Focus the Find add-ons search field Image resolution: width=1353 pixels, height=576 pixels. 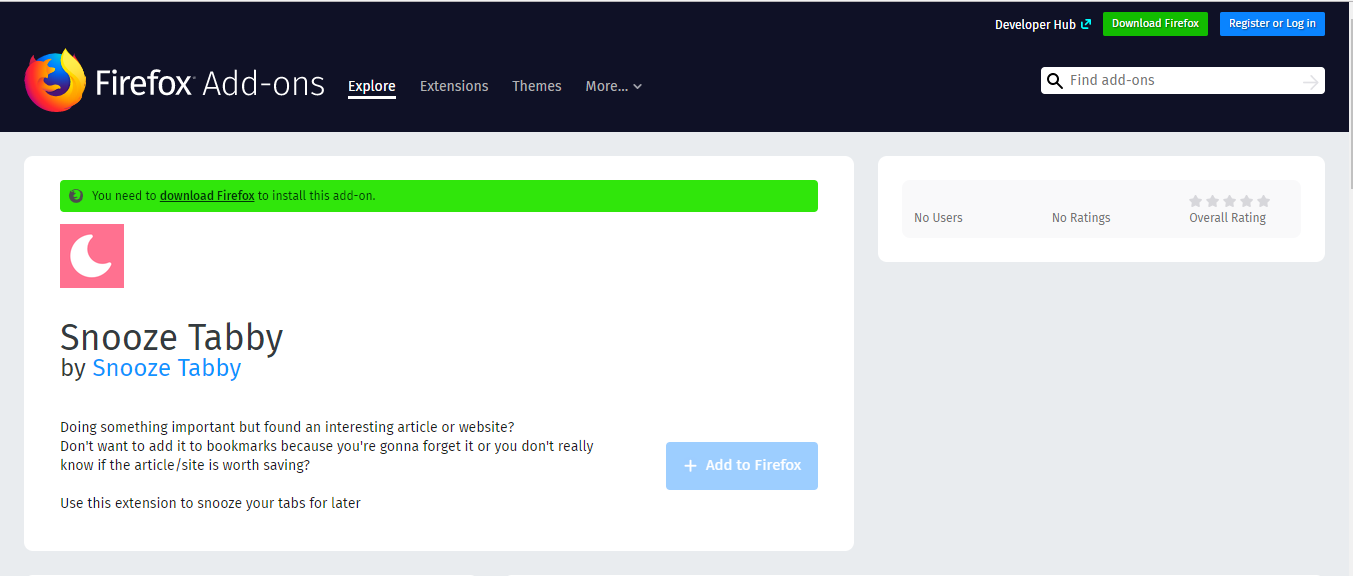coord(1182,81)
